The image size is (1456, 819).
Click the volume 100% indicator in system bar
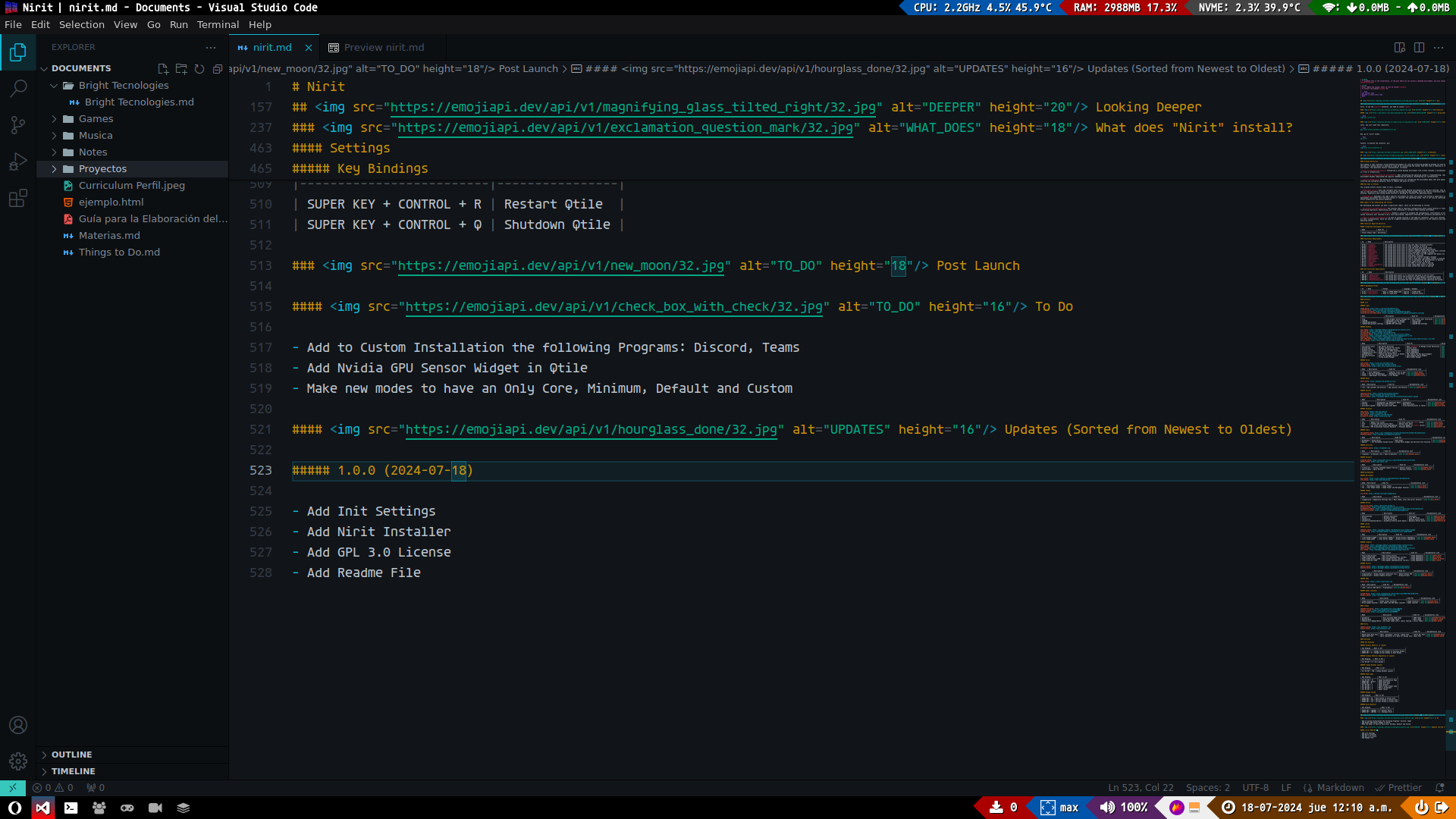tap(1124, 808)
